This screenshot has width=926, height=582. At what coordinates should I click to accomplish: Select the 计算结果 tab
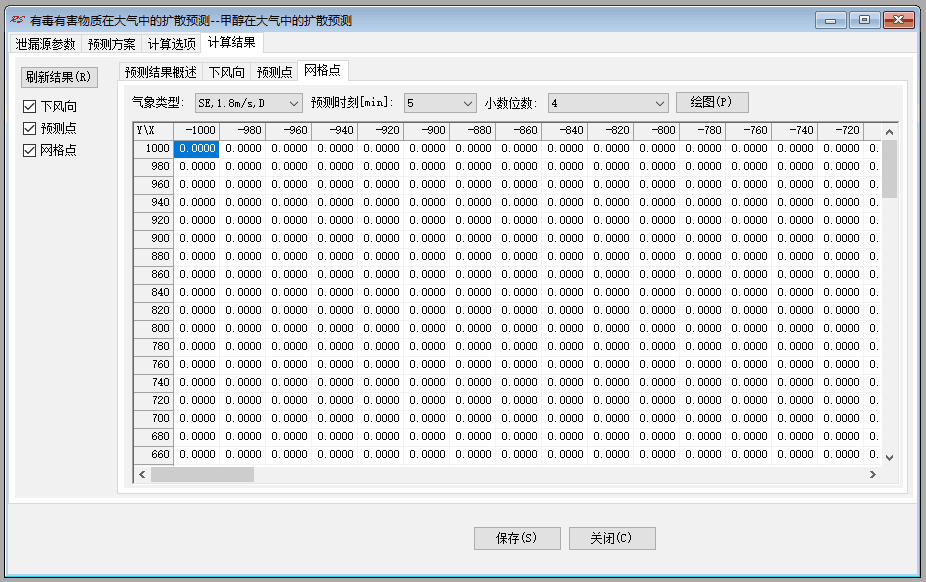click(232, 42)
